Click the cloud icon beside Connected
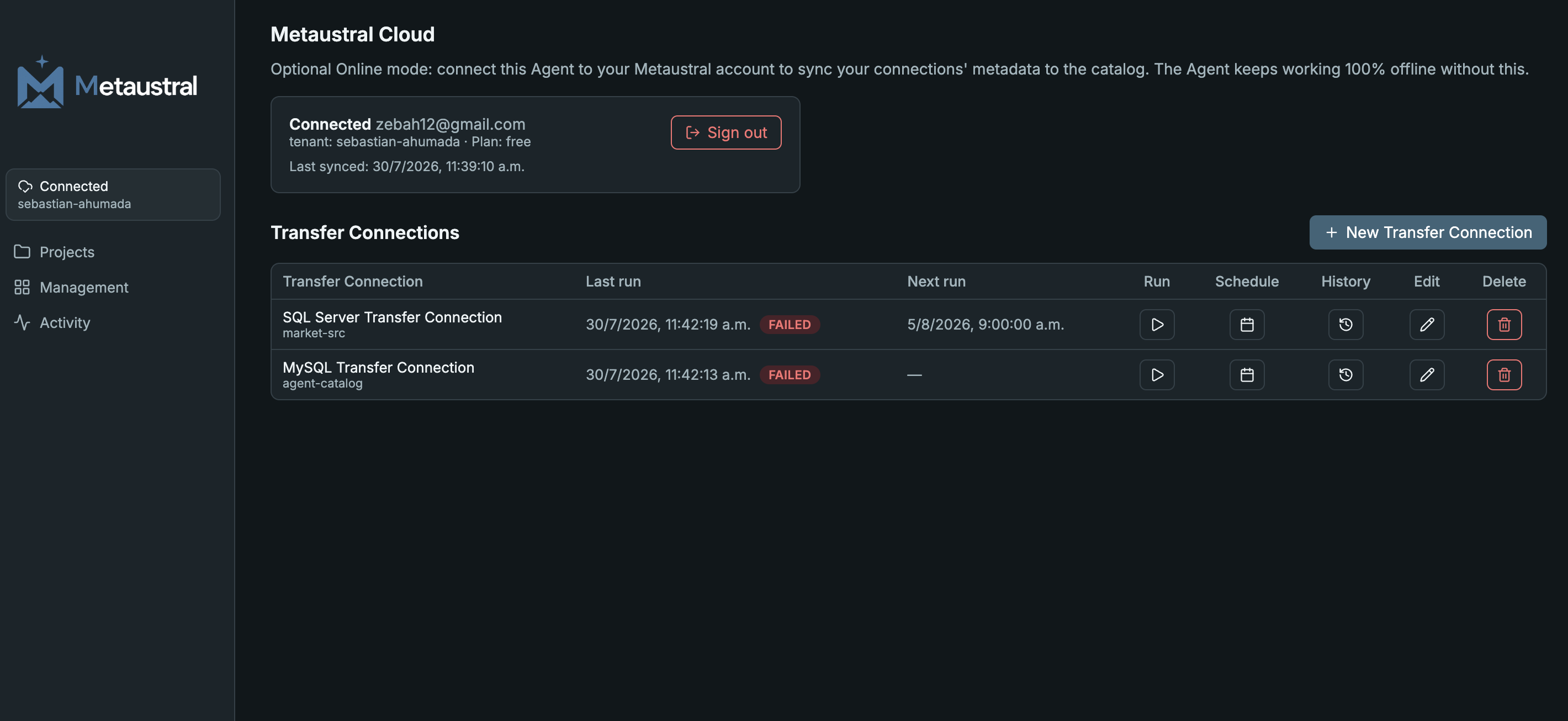This screenshot has width=1568, height=721. tap(25, 186)
